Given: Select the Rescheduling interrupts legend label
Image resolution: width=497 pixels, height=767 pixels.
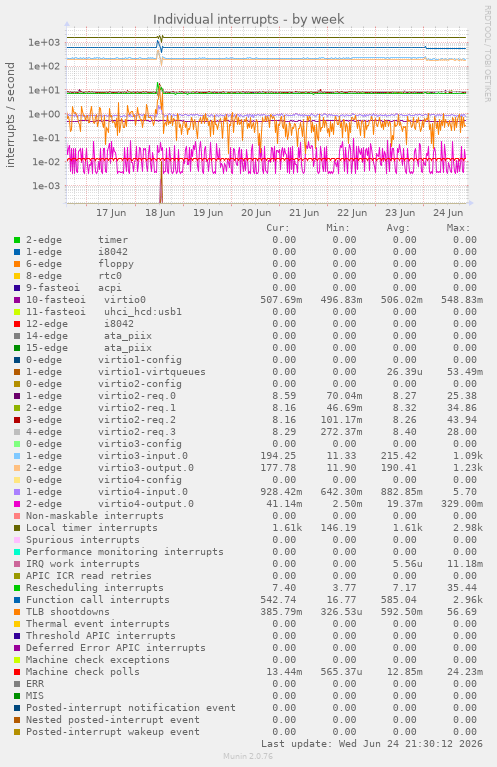Looking at the screenshot, I should point(94,587).
